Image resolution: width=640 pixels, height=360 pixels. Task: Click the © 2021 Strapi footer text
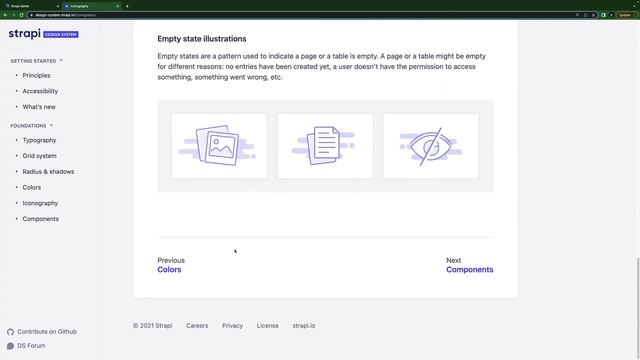[x=152, y=326]
